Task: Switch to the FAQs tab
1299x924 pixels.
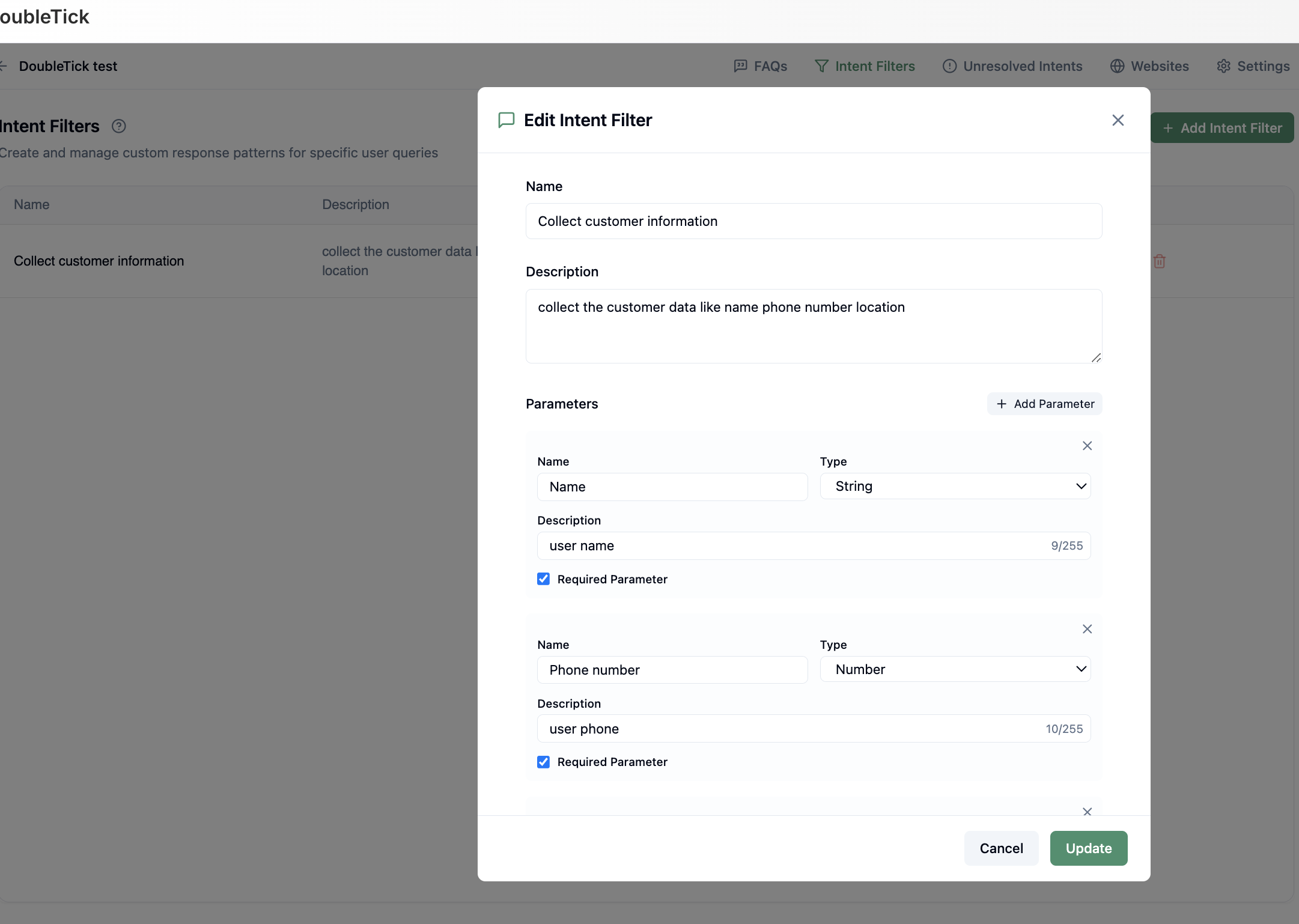Action: pos(761,66)
